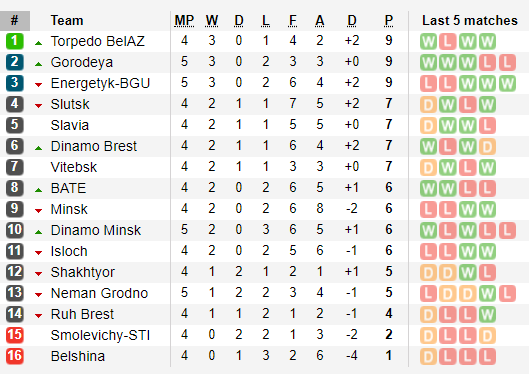Click the red rank 16 badge
529x374 pixels.
coord(15,356)
